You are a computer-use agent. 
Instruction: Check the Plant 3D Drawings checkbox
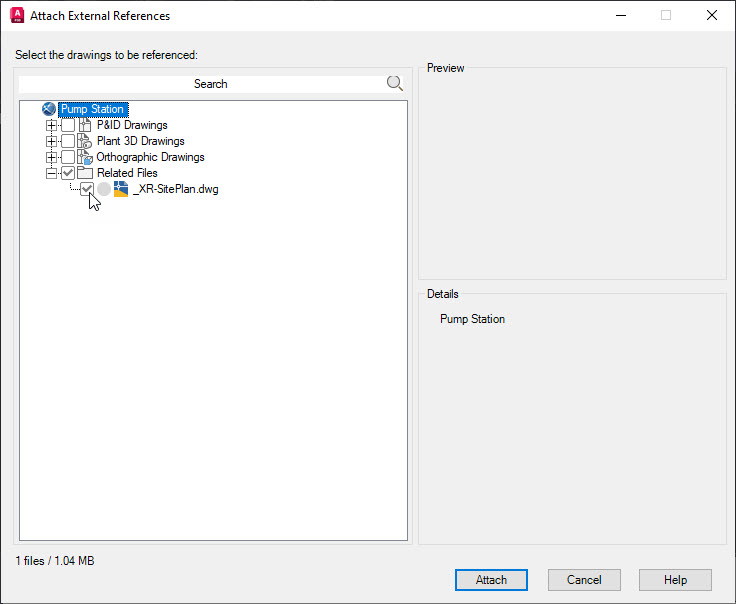(68, 141)
